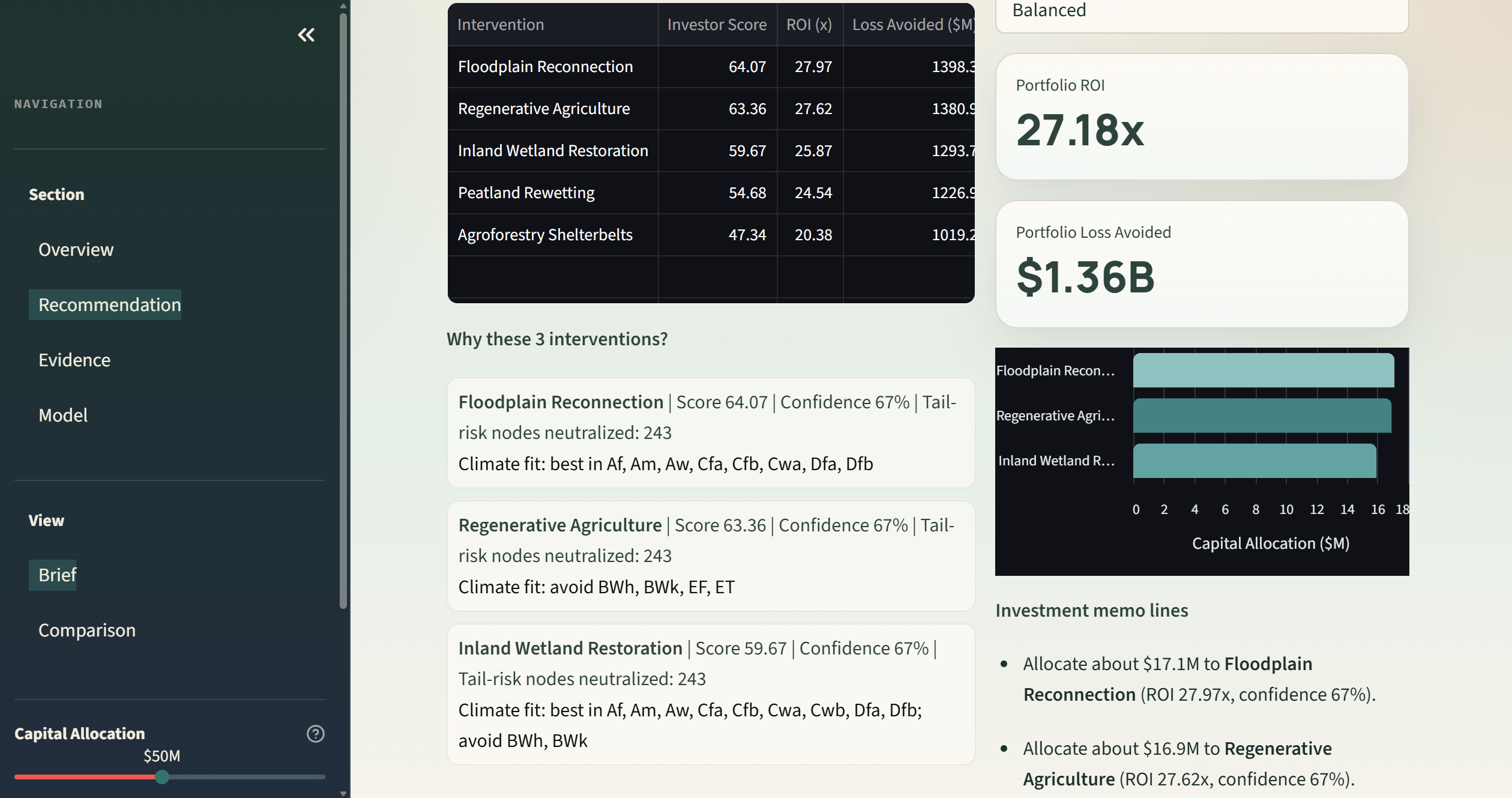Adjust the Capital Allocation slider handle
The image size is (1512, 798).
pos(162,777)
